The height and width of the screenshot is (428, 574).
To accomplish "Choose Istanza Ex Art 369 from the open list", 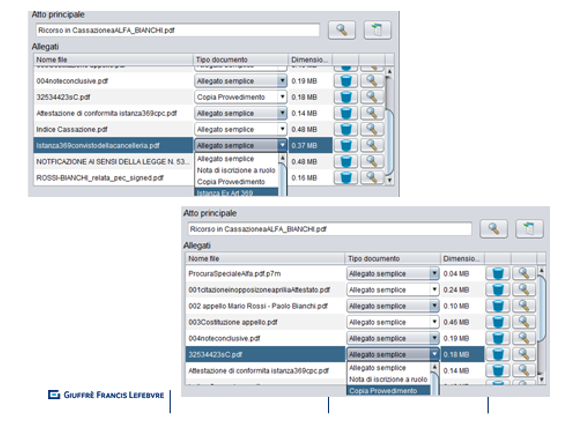I will 236,192.
